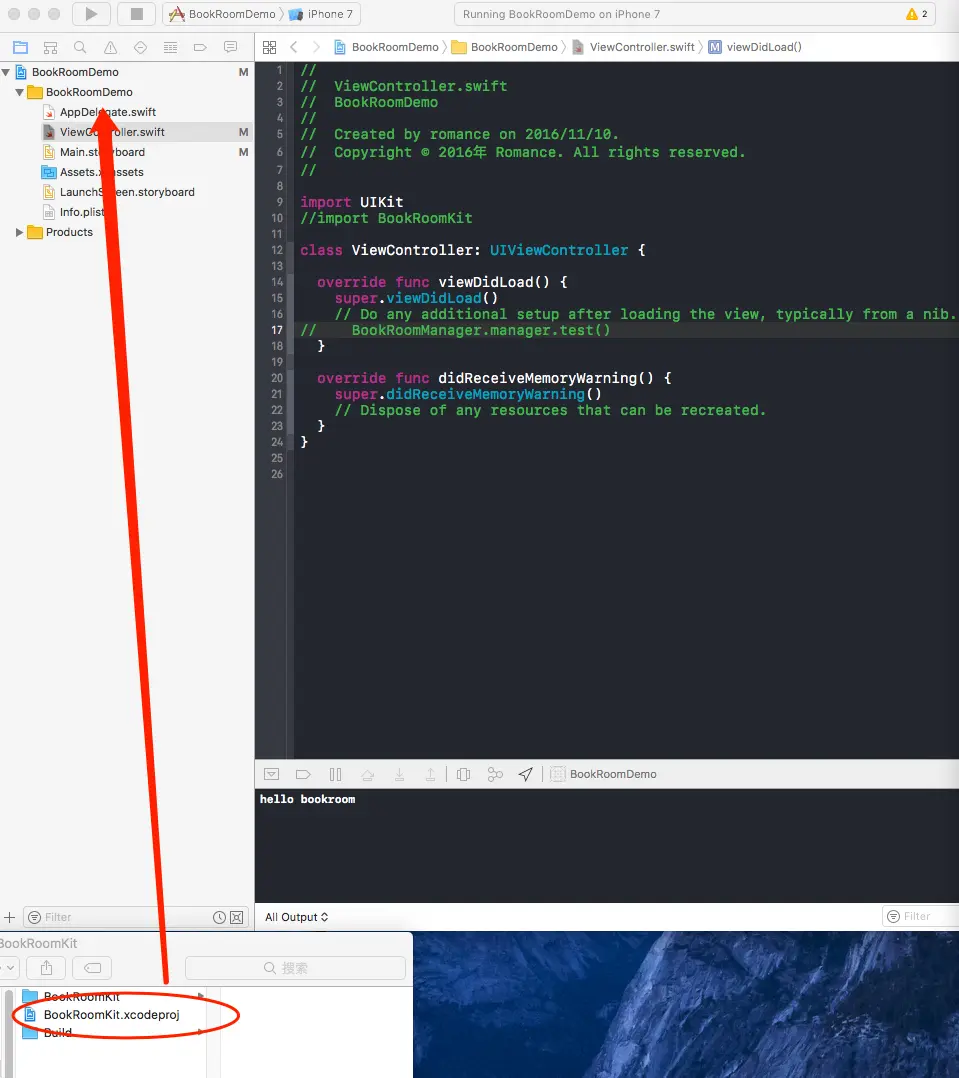Collapse the BookRoomDemo project root
959x1078 pixels.
point(6,72)
